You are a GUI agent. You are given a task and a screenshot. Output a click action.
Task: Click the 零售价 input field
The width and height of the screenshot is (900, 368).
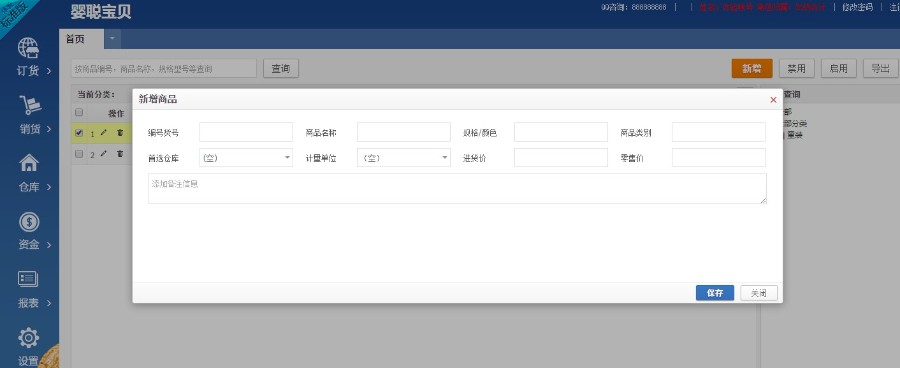pos(719,158)
